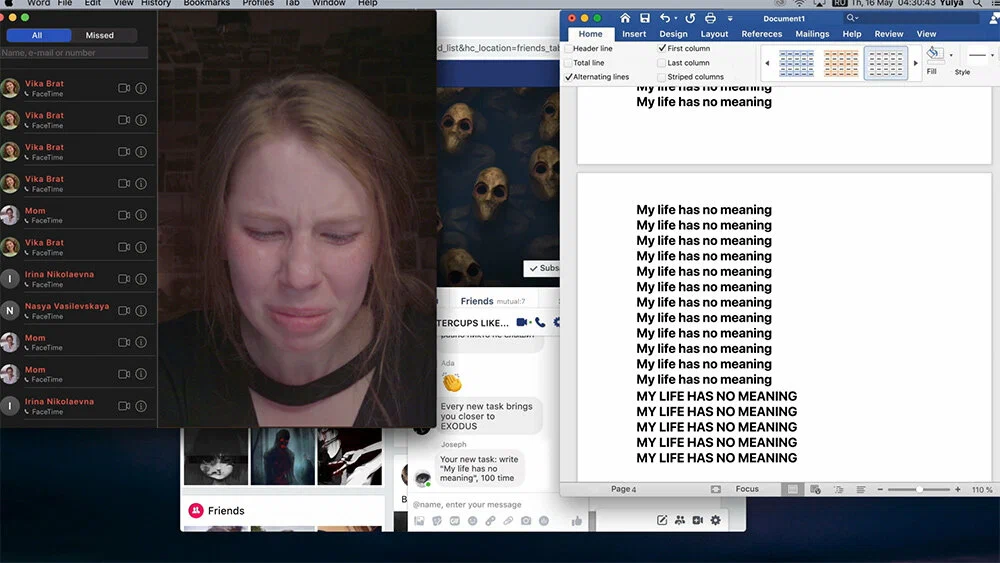Switch to Print Layout view icon
Screen dimensions: 1000x563
click(x=792, y=489)
